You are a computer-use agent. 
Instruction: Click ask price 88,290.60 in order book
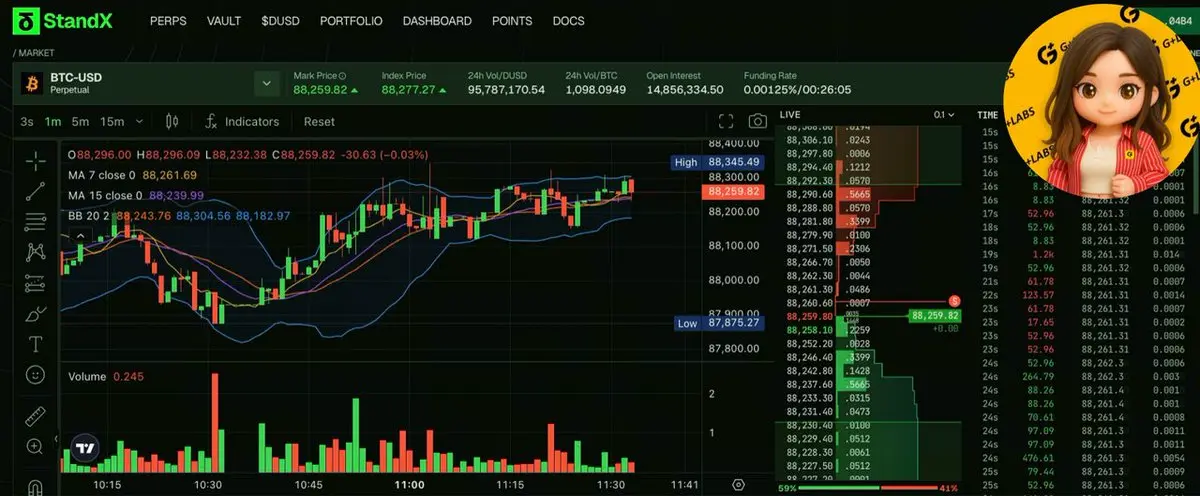(810, 194)
